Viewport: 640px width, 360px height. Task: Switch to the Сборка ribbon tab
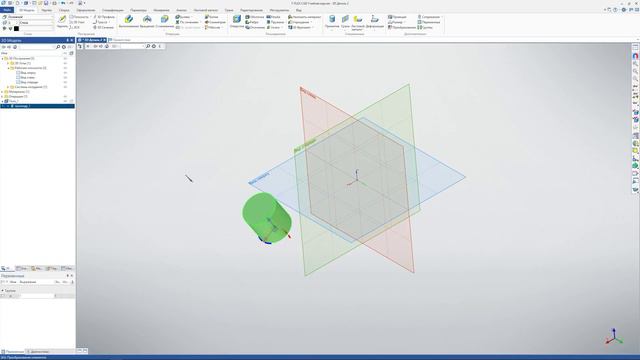[x=64, y=10]
